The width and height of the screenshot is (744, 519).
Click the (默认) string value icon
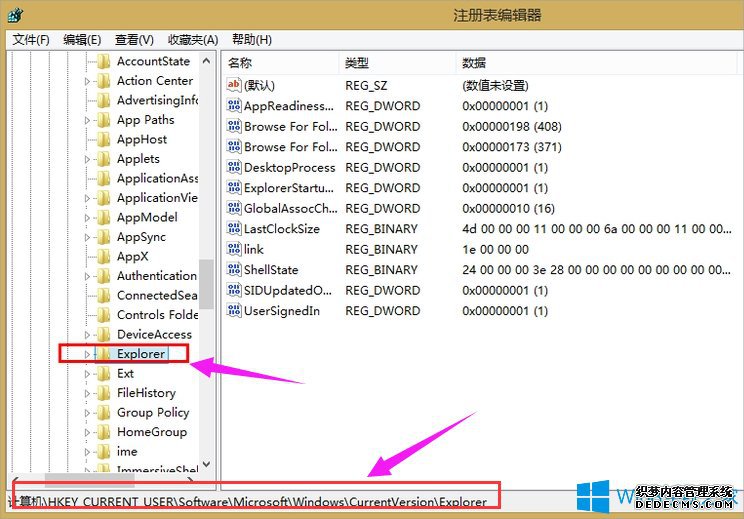[x=234, y=86]
